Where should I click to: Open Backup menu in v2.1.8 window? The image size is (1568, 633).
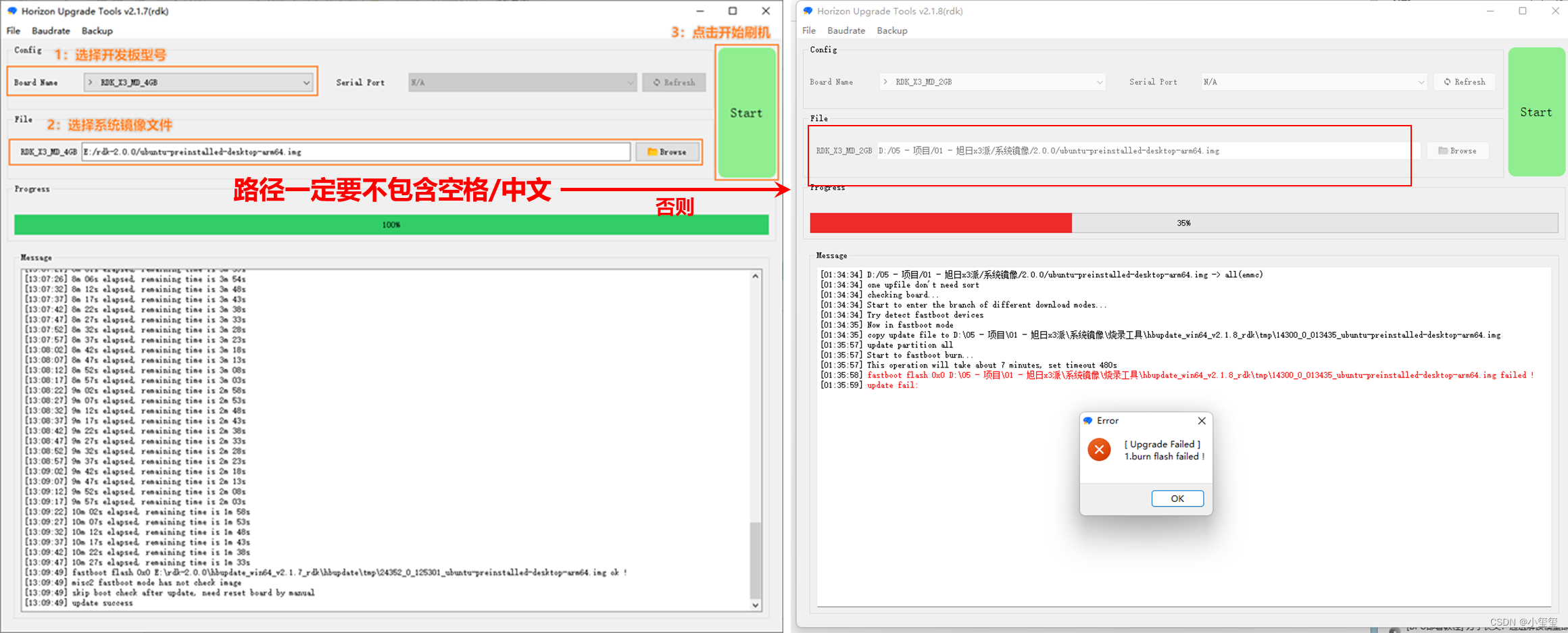point(892,30)
